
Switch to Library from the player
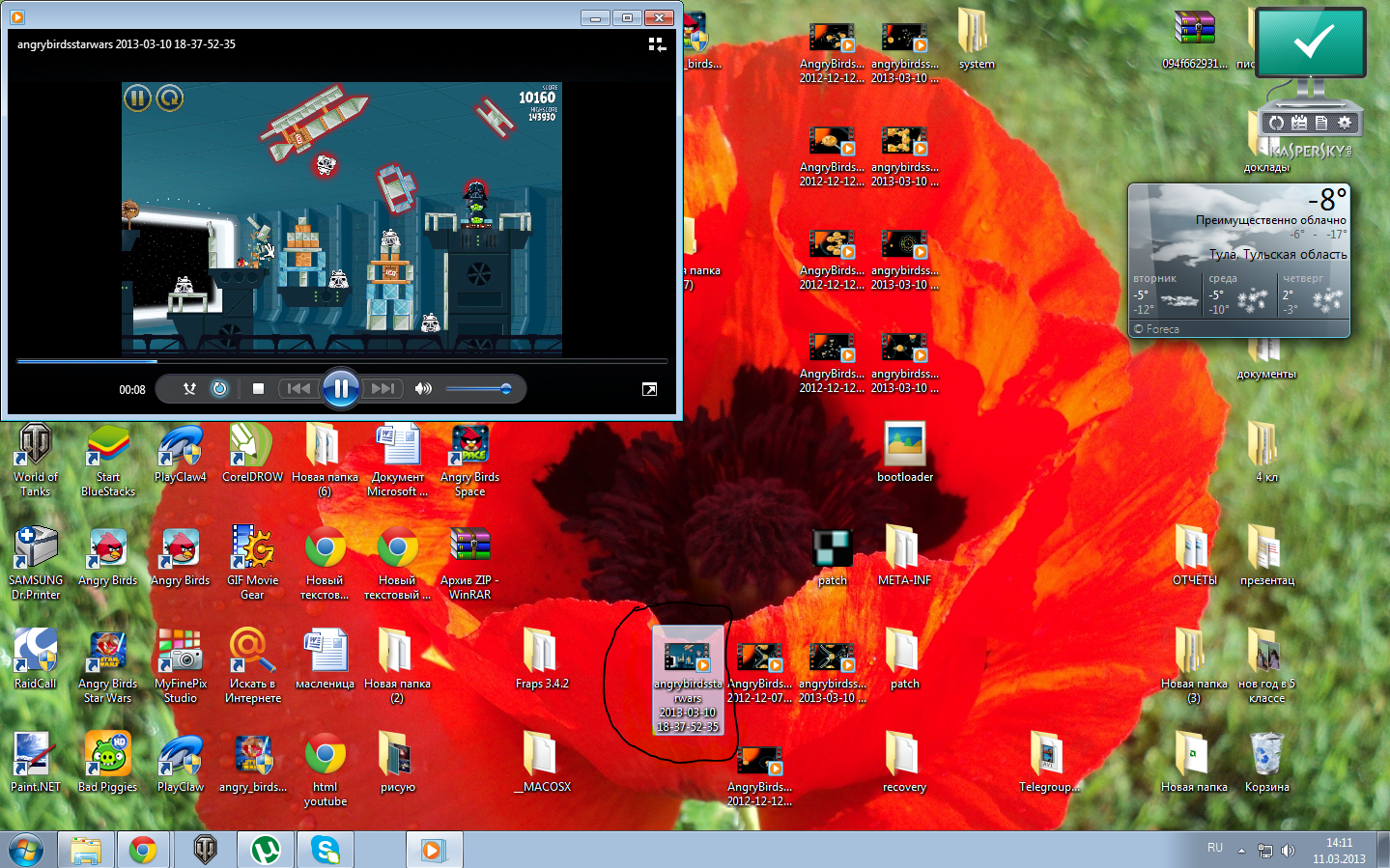[657, 44]
